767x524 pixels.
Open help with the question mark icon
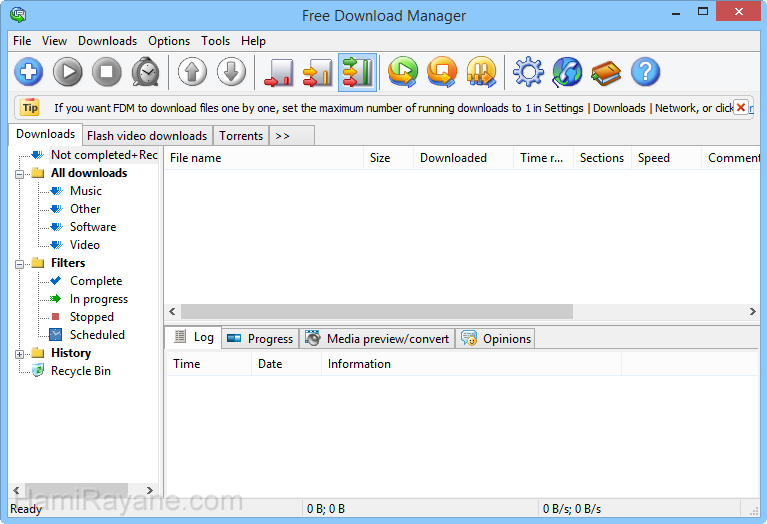646,72
